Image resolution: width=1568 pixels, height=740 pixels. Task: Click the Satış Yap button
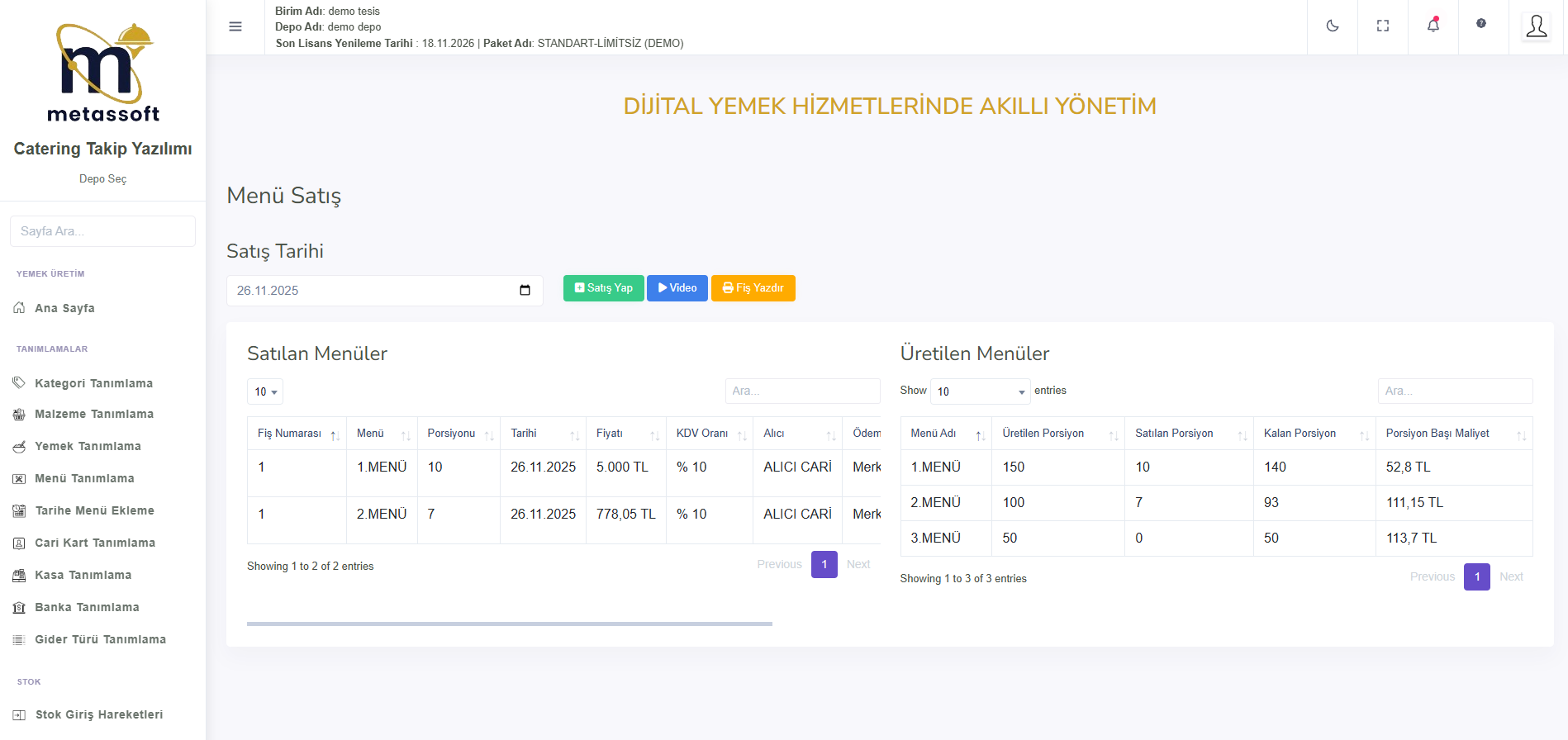(604, 288)
